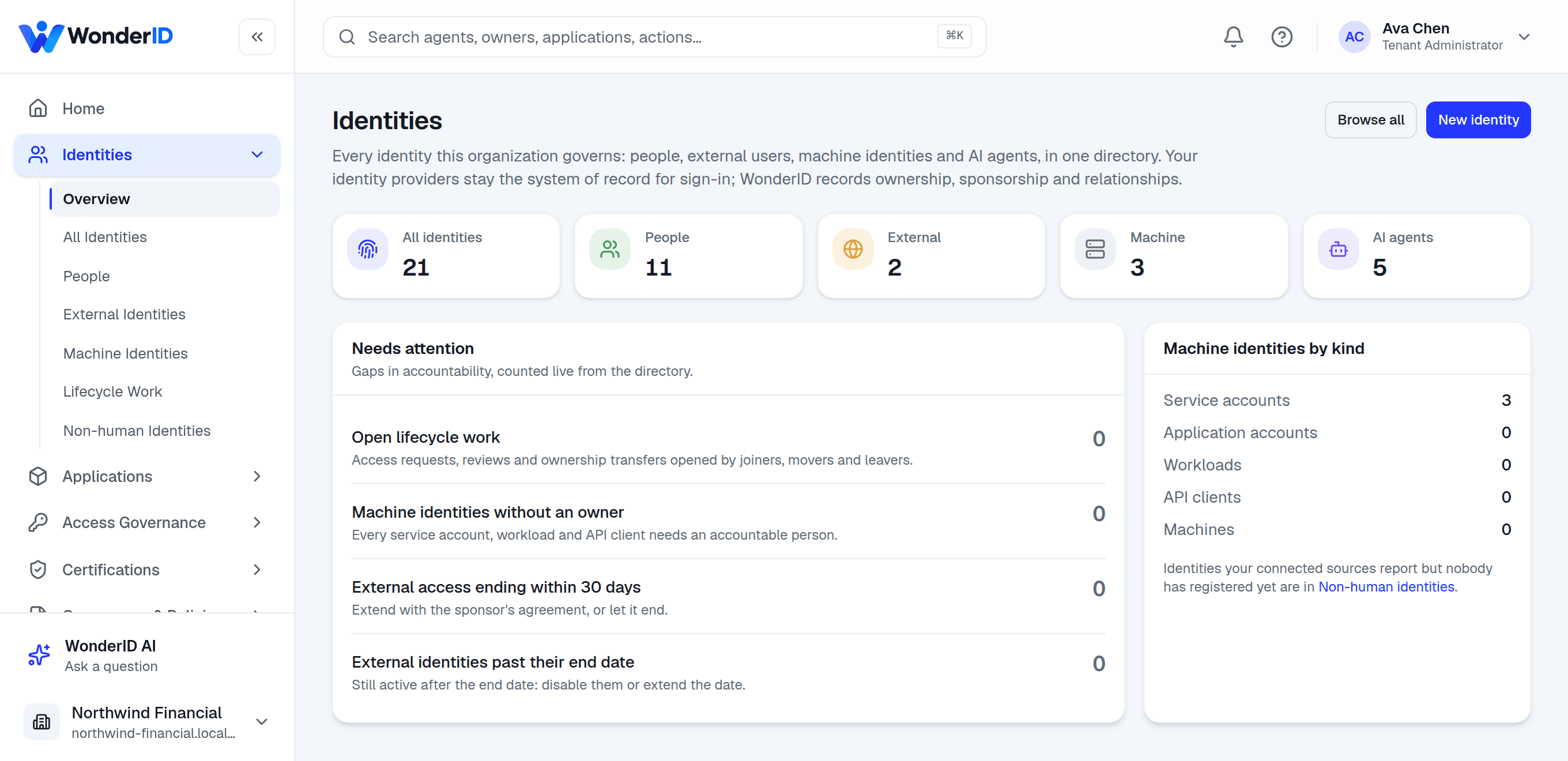The image size is (1568, 761).
Task: Click the server icon in Machine card
Action: [1095, 248]
